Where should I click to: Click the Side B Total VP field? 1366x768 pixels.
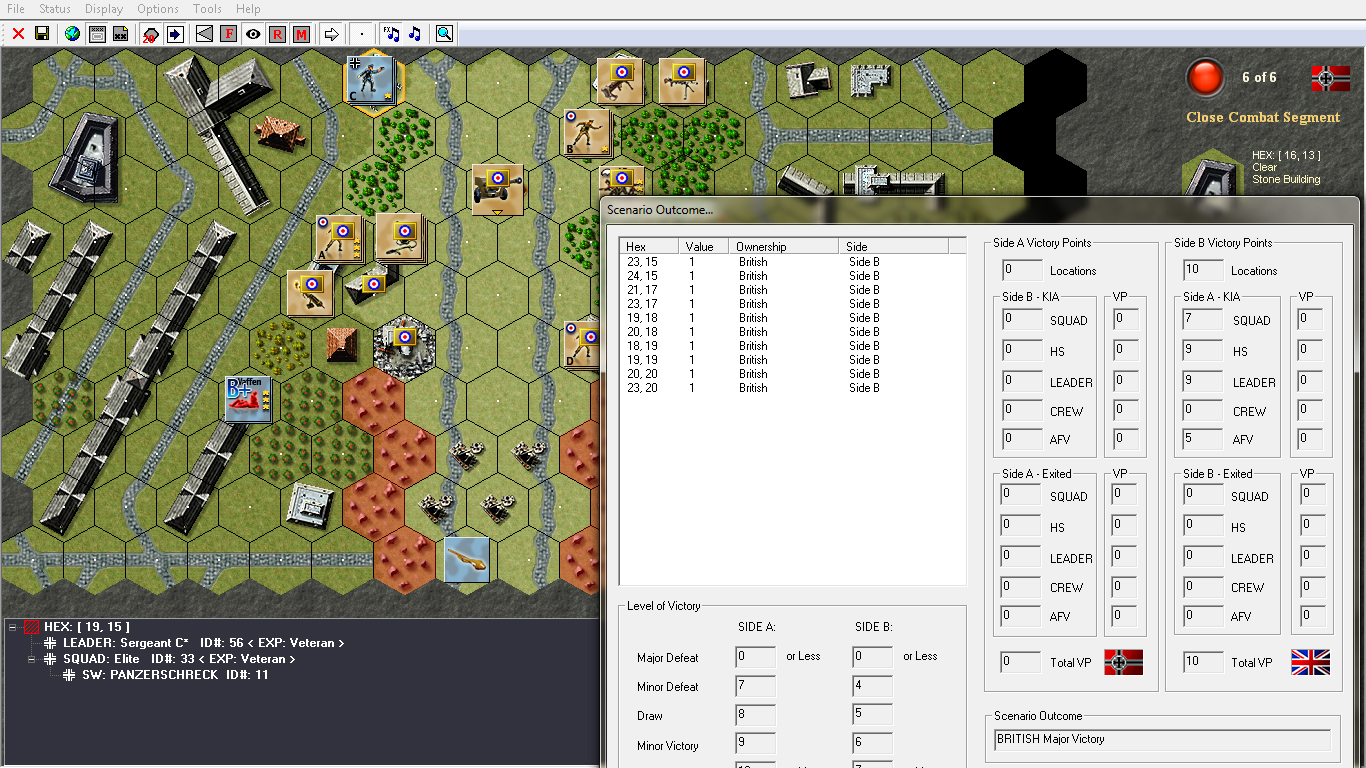click(1204, 662)
